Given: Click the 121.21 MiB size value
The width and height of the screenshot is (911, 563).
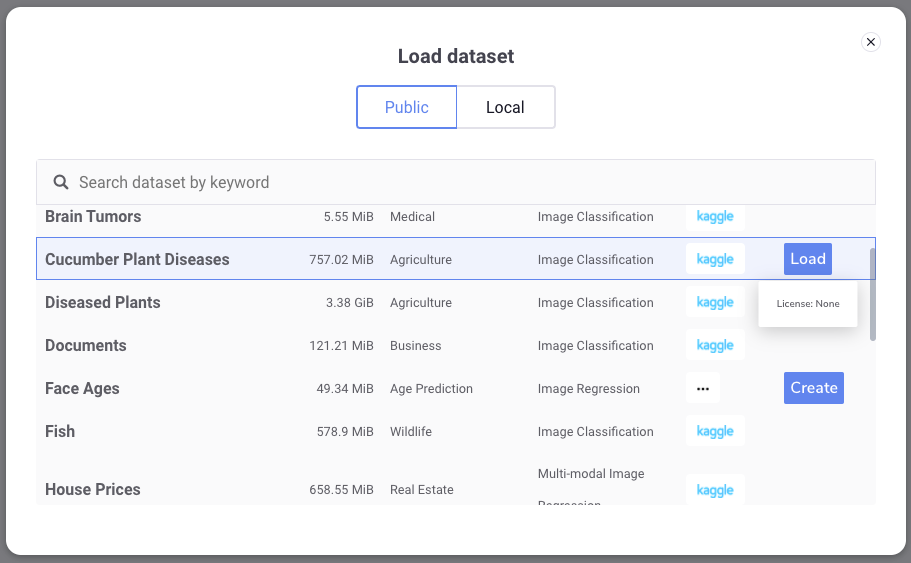Looking at the screenshot, I should (x=341, y=346).
